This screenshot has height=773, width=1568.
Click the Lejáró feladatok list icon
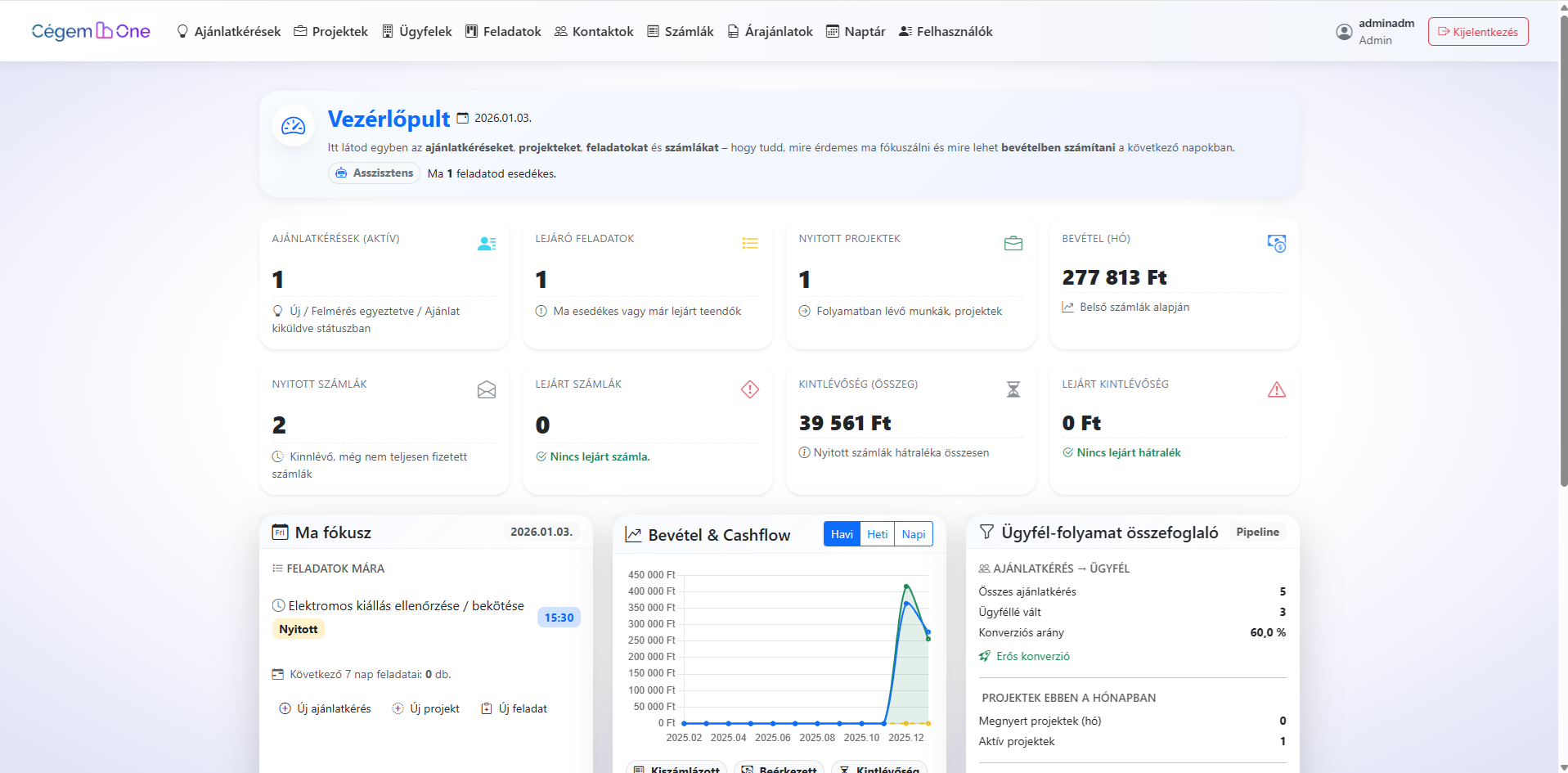(750, 244)
